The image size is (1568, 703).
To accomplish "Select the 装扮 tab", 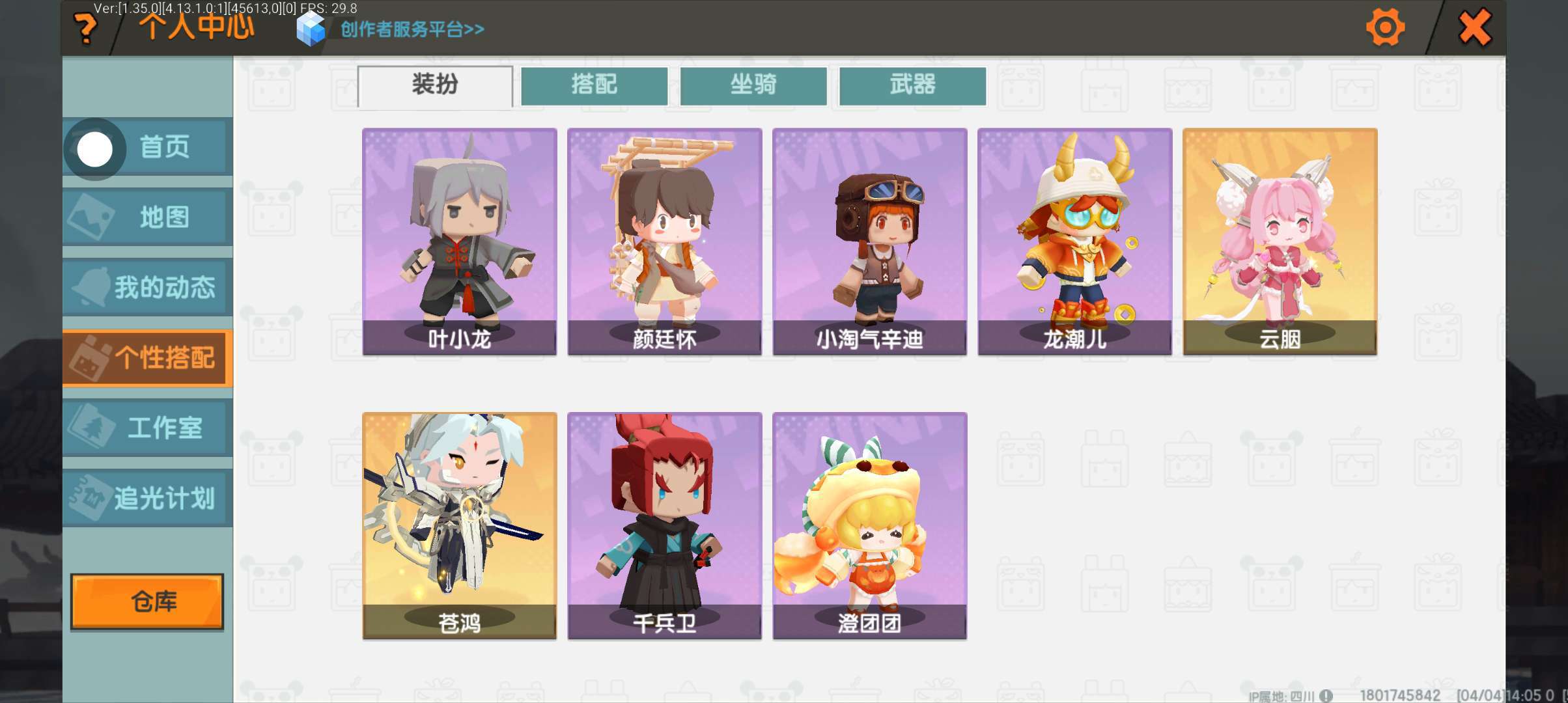I will pos(435,85).
